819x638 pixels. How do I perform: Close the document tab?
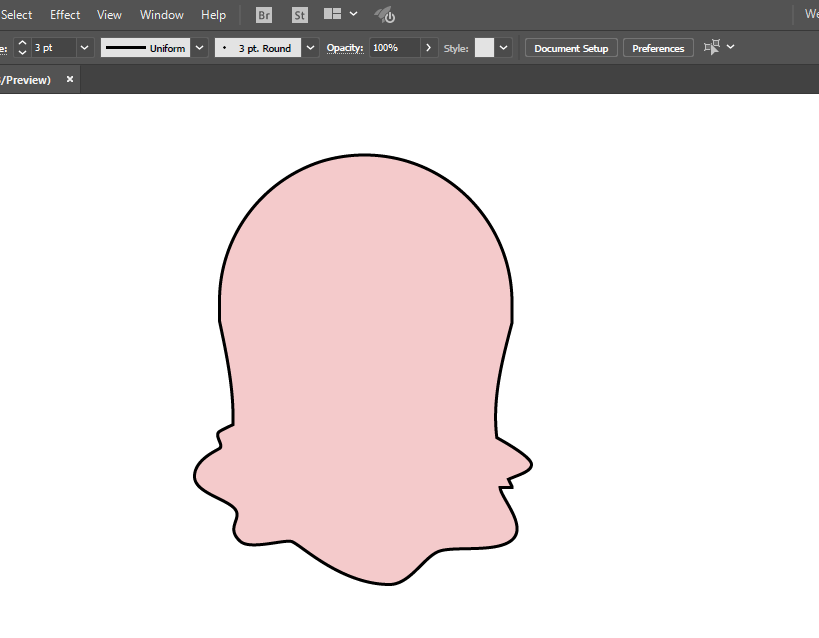[70, 79]
